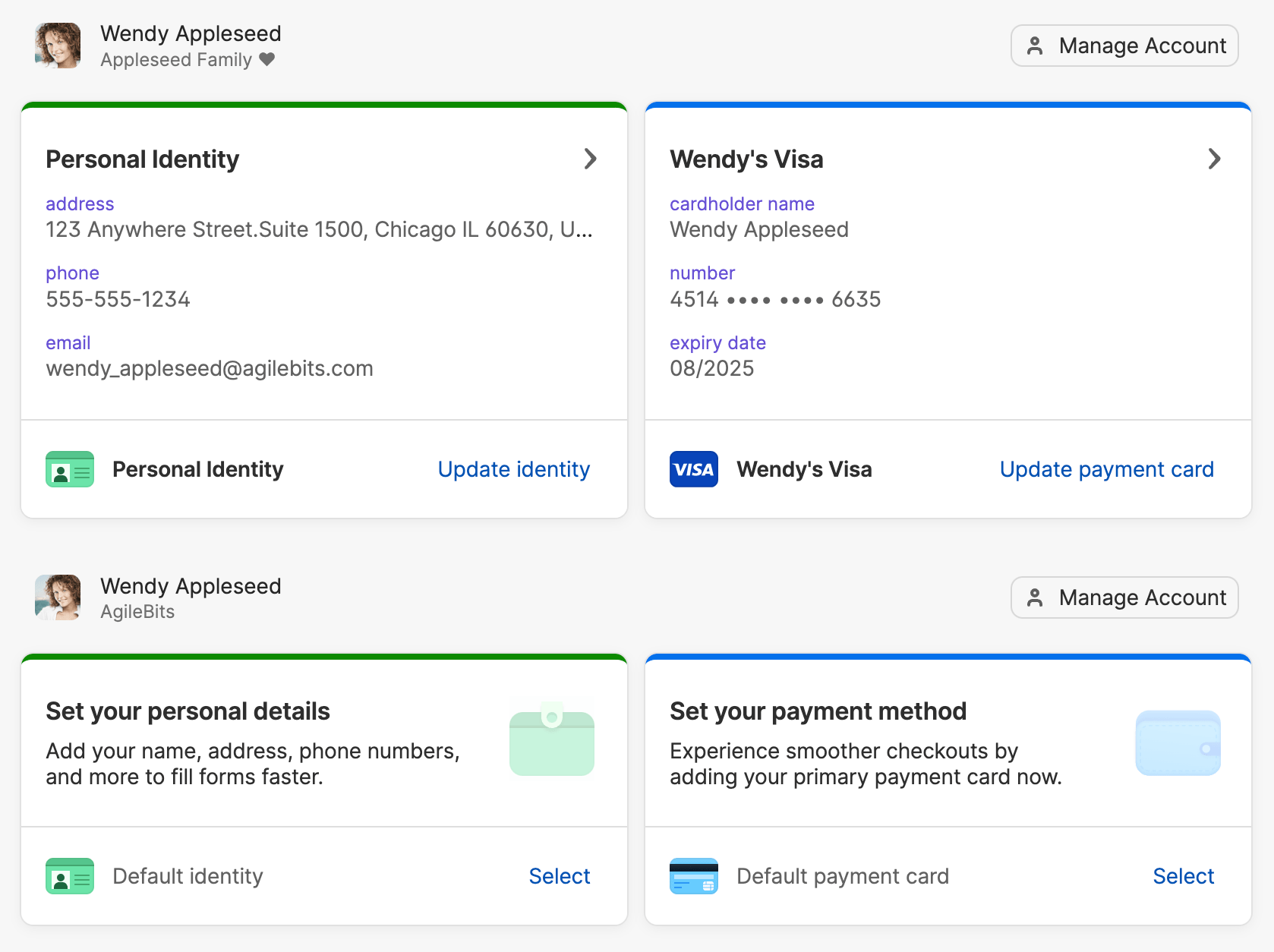This screenshot has height=952, width=1274.
Task: Click the green wallet illustration in personal details card
Action: [552, 742]
